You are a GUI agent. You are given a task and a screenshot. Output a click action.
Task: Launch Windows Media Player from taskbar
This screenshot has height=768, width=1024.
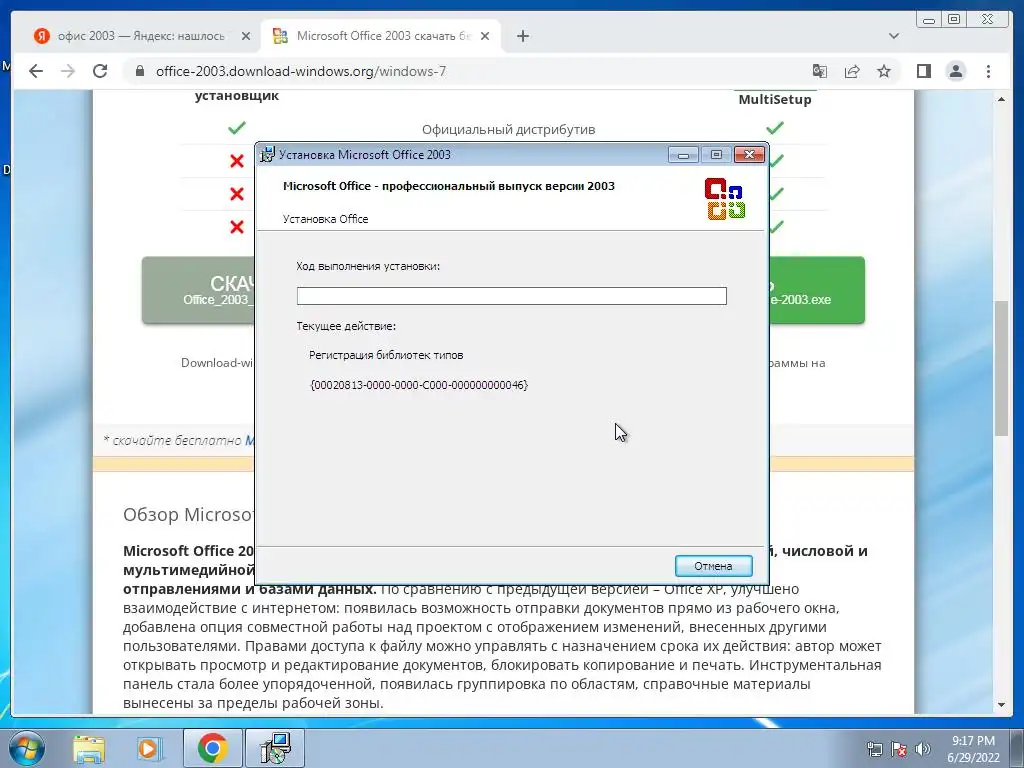pyautogui.click(x=150, y=748)
